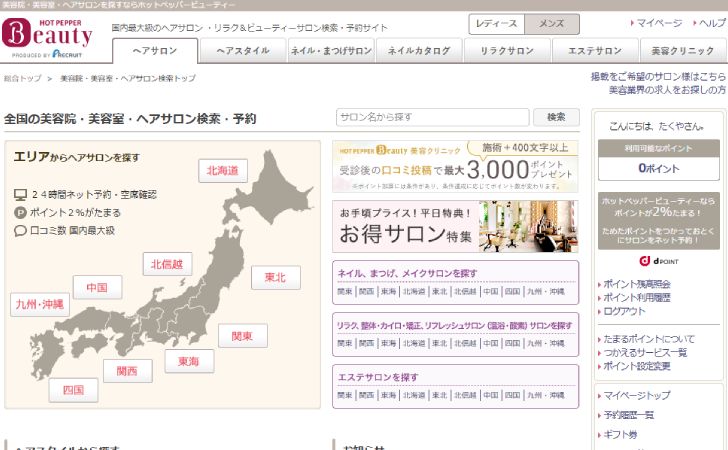Screen dimensions: 728x450
Task: Choose 九州・沖縄 region on the map
Action: pos(39,304)
